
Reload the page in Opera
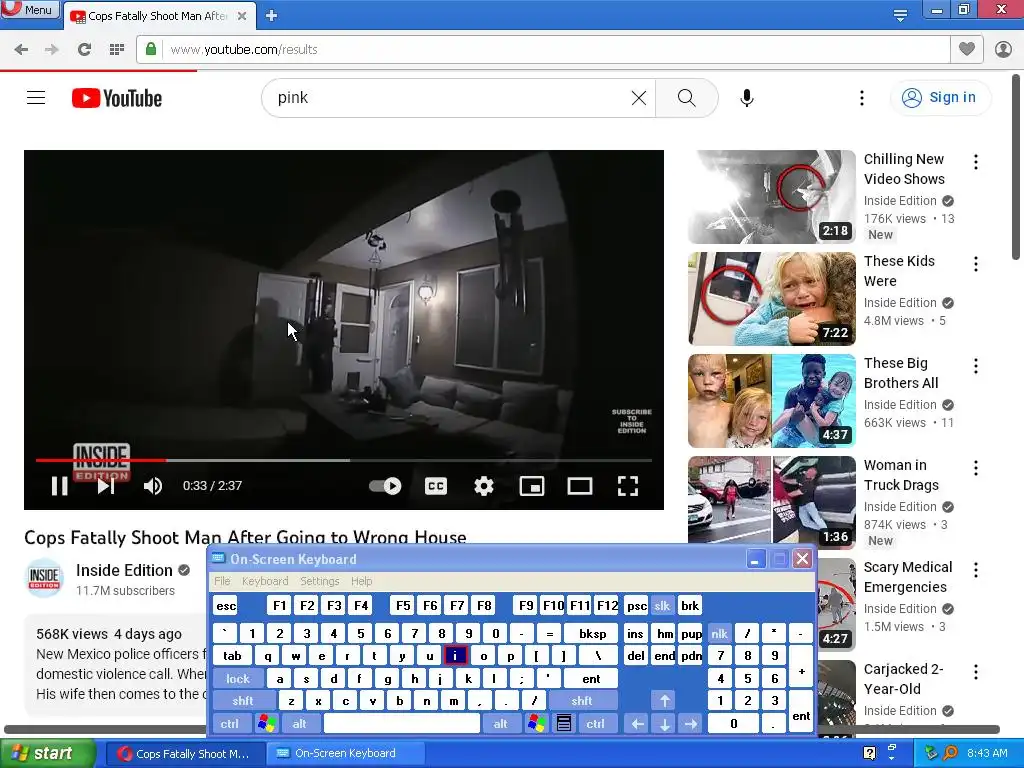[x=84, y=50]
